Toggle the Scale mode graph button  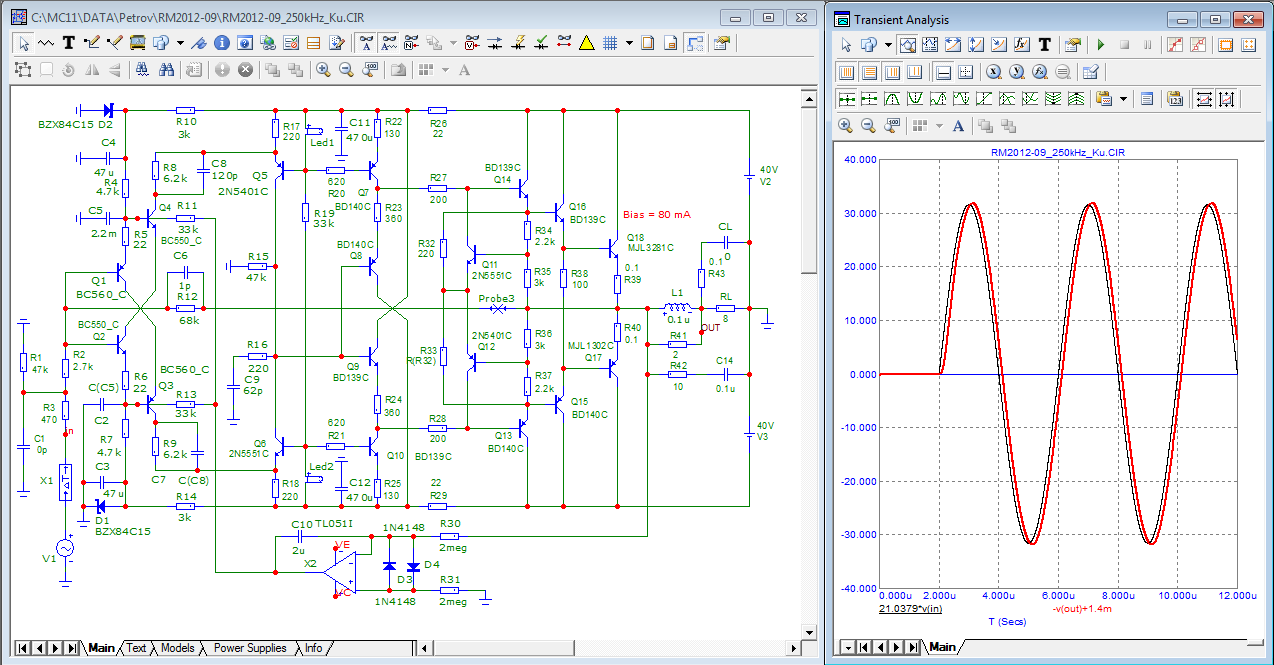point(908,45)
